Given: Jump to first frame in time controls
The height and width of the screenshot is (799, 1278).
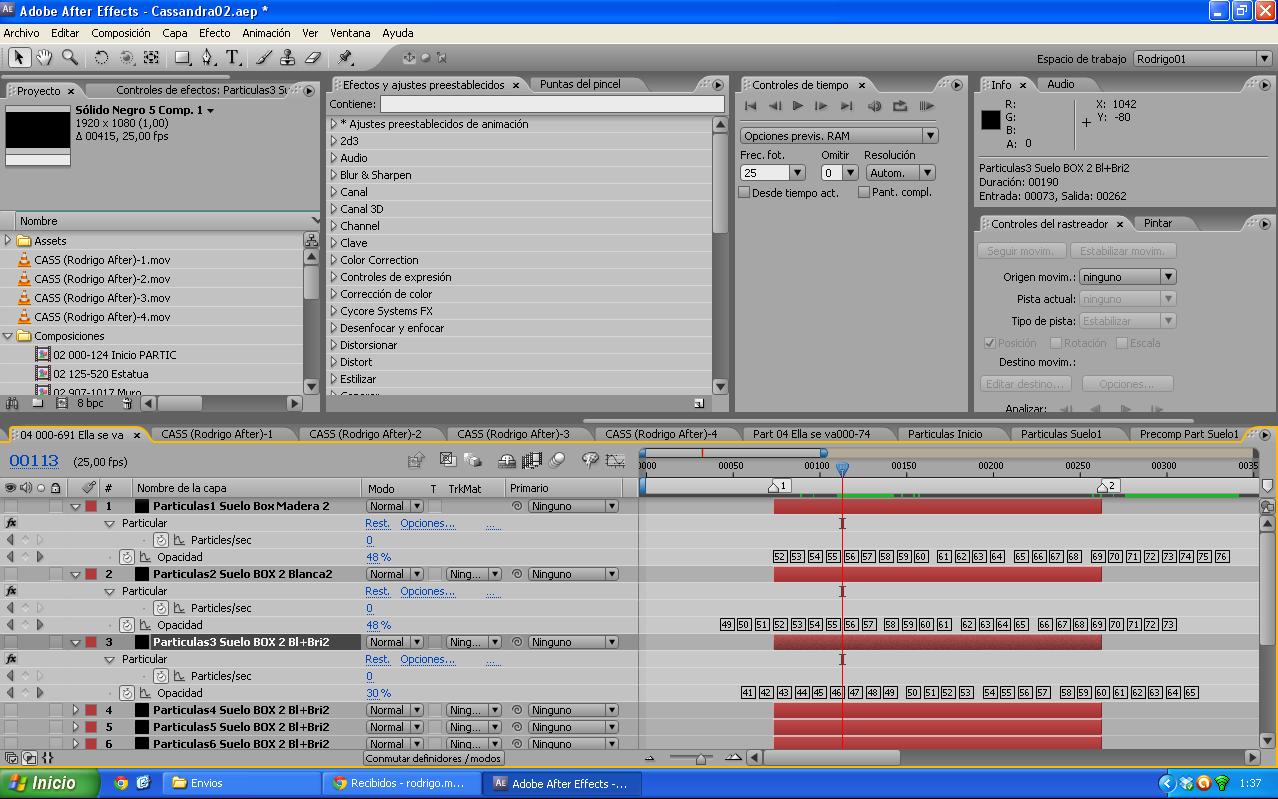Looking at the screenshot, I should [x=750, y=106].
